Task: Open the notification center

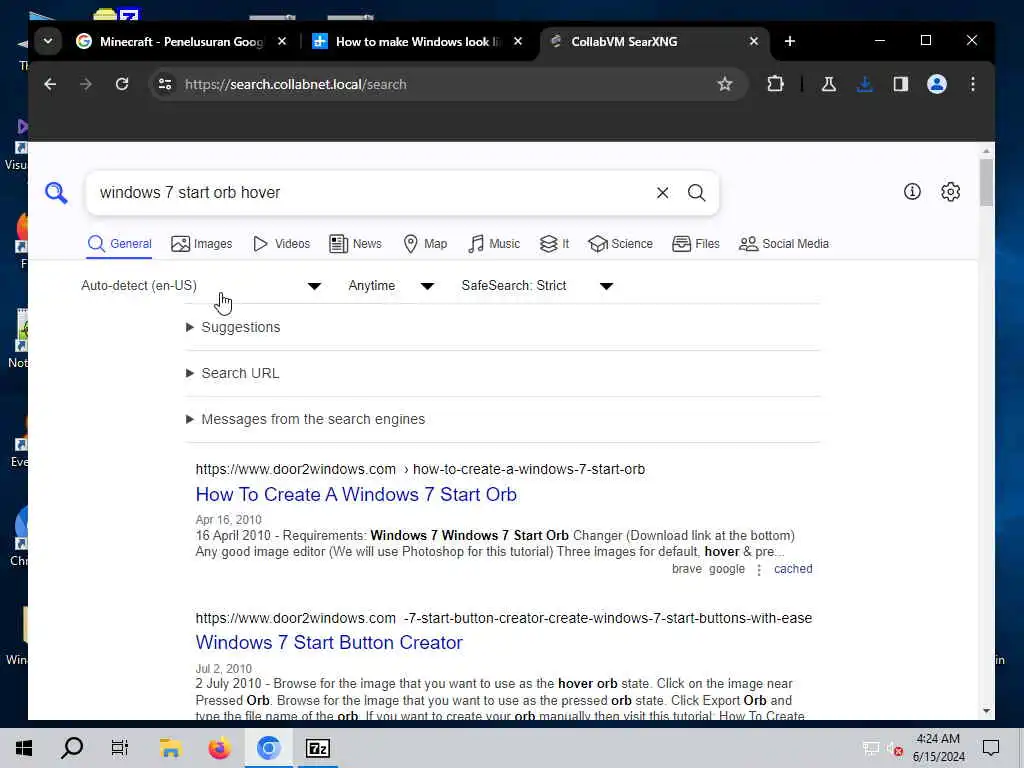Action: [x=991, y=748]
